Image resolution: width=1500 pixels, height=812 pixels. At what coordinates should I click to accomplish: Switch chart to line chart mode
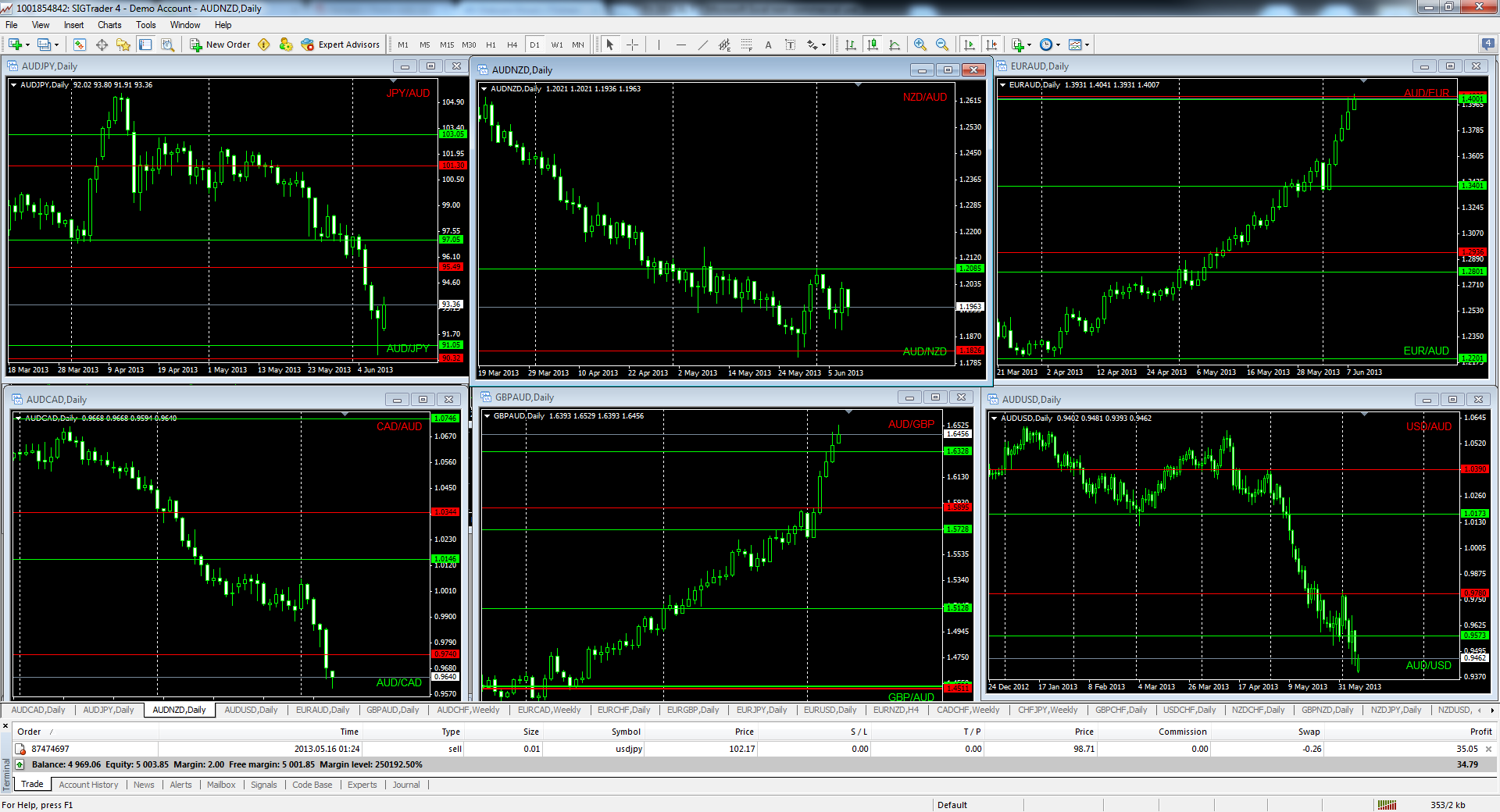point(895,45)
